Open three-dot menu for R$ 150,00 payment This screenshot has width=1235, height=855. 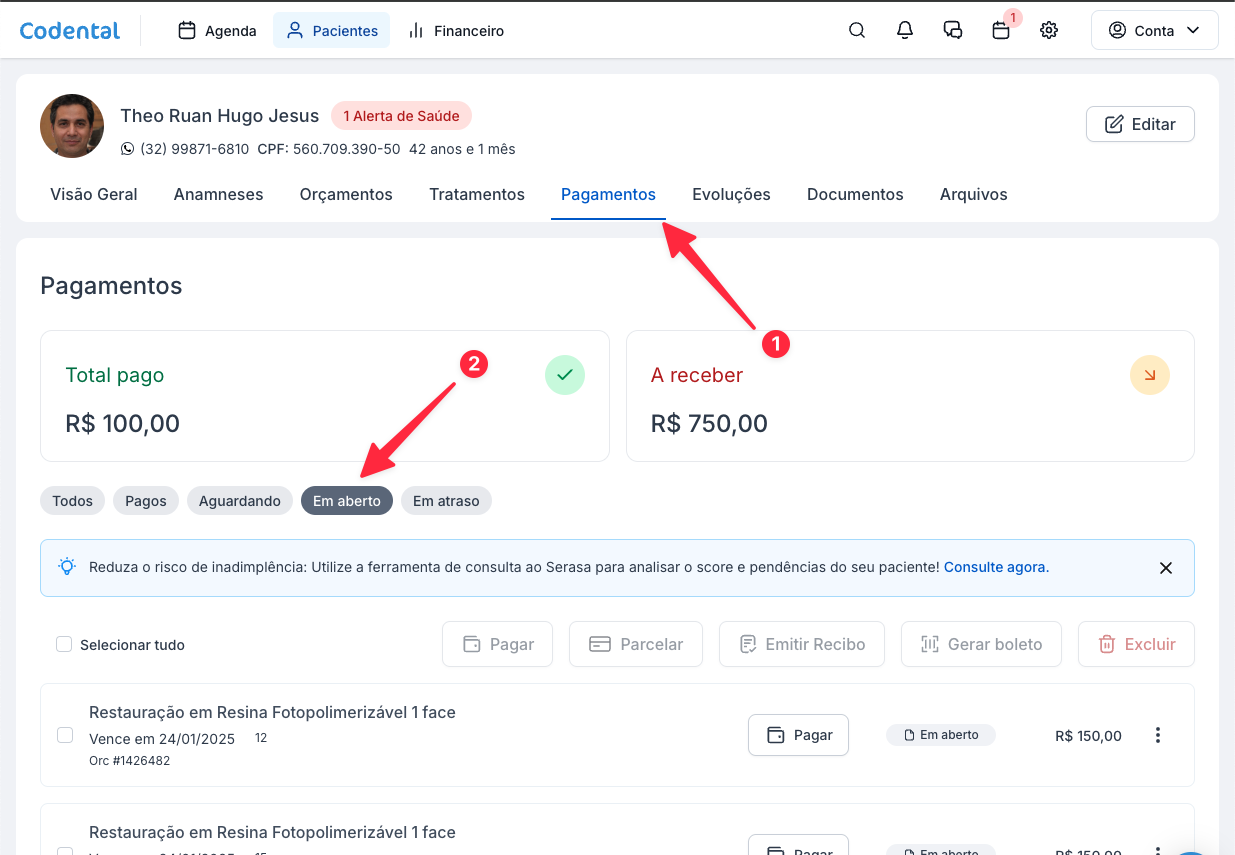point(1158,735)
